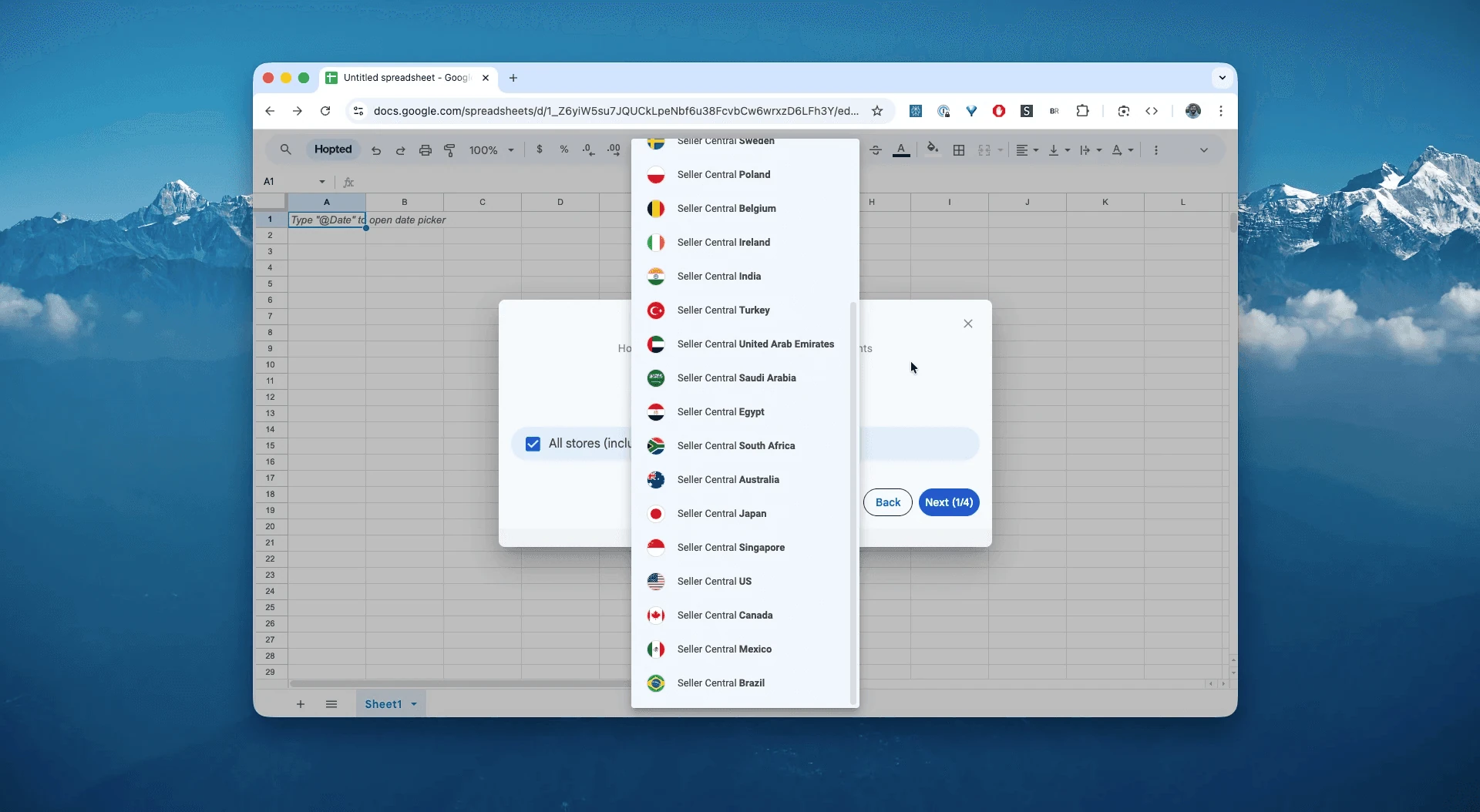This screenshot has height=812, width=1480.
Task: Click the address bar URL
Action: 616,111
